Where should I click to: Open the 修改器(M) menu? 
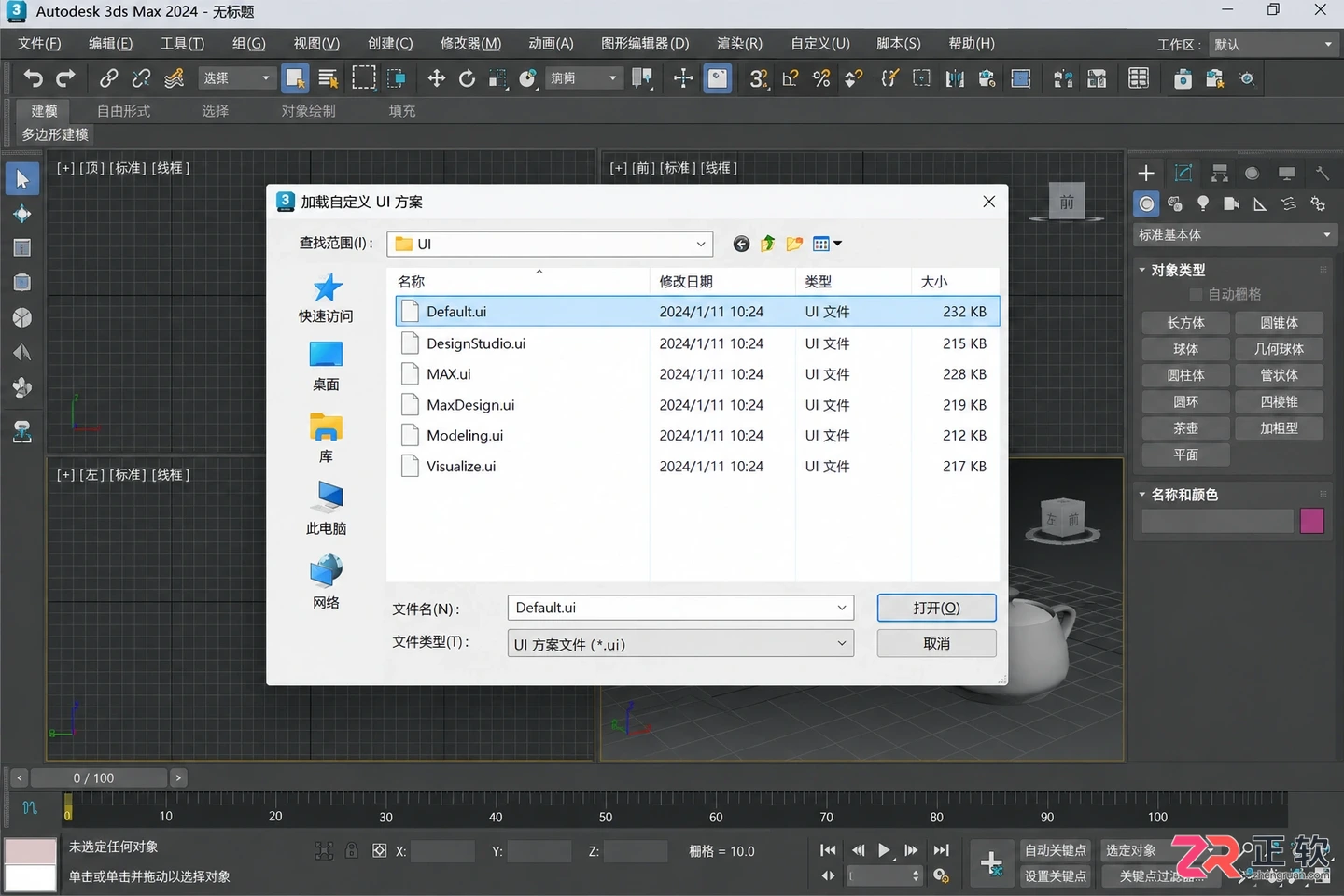tap(470, 44)
